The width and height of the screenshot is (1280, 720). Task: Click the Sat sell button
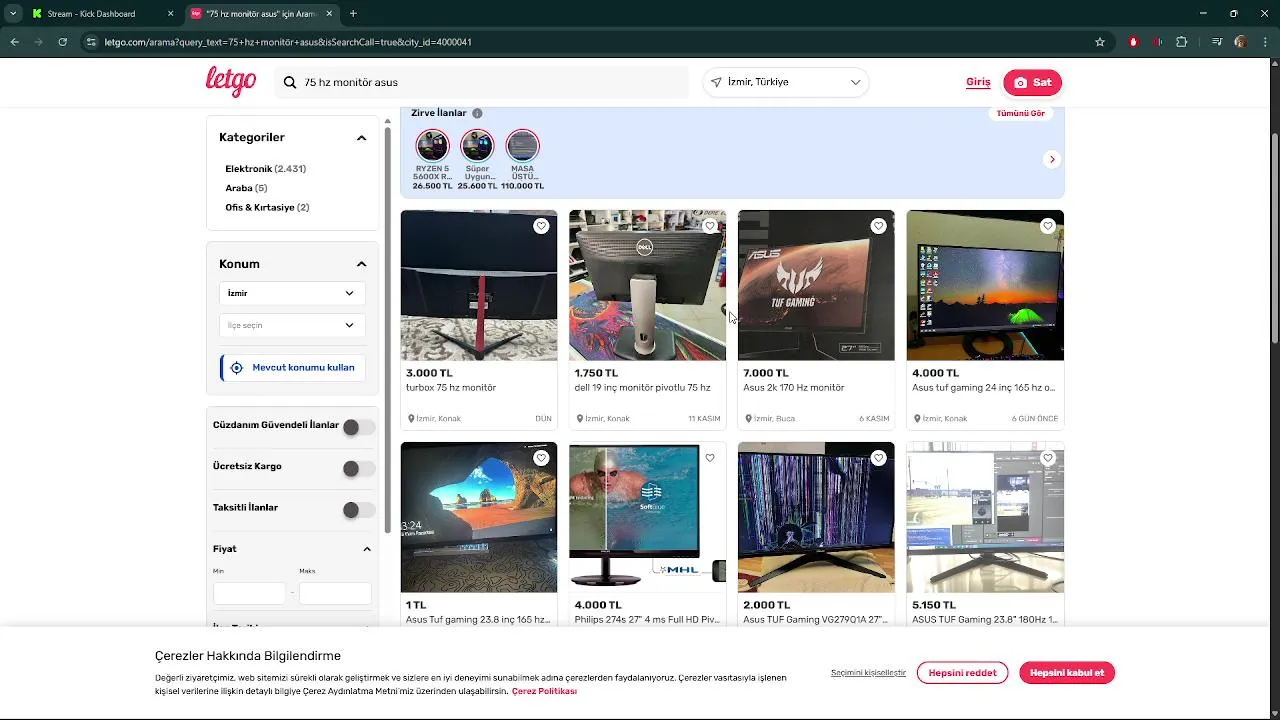(x=1032, y=82)
